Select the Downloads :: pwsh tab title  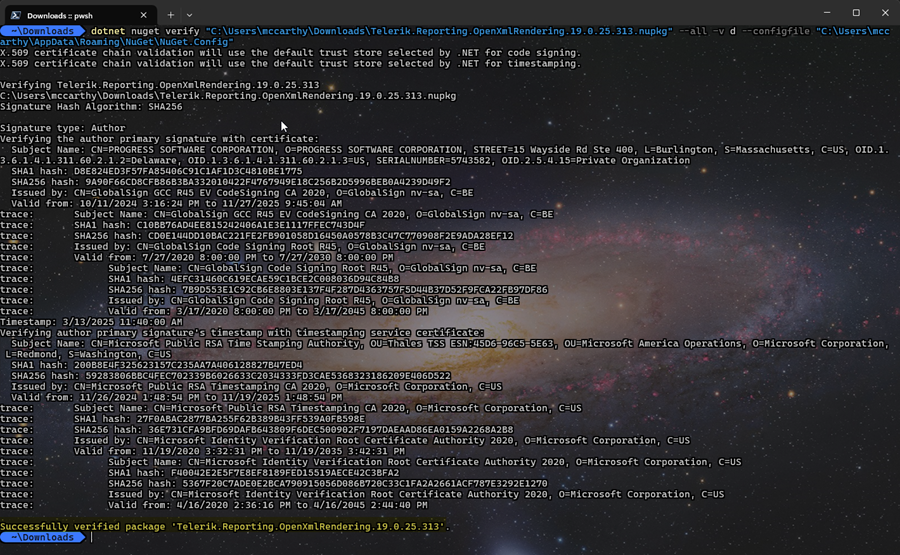click(x=60, y=15)
